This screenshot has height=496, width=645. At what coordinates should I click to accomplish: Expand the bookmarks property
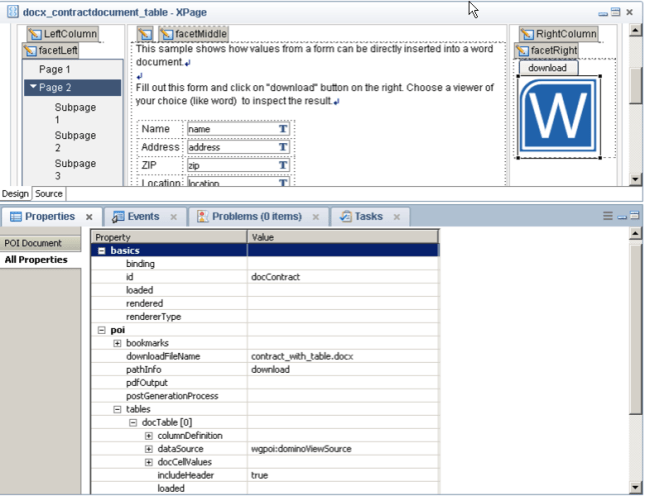[117, 343]
